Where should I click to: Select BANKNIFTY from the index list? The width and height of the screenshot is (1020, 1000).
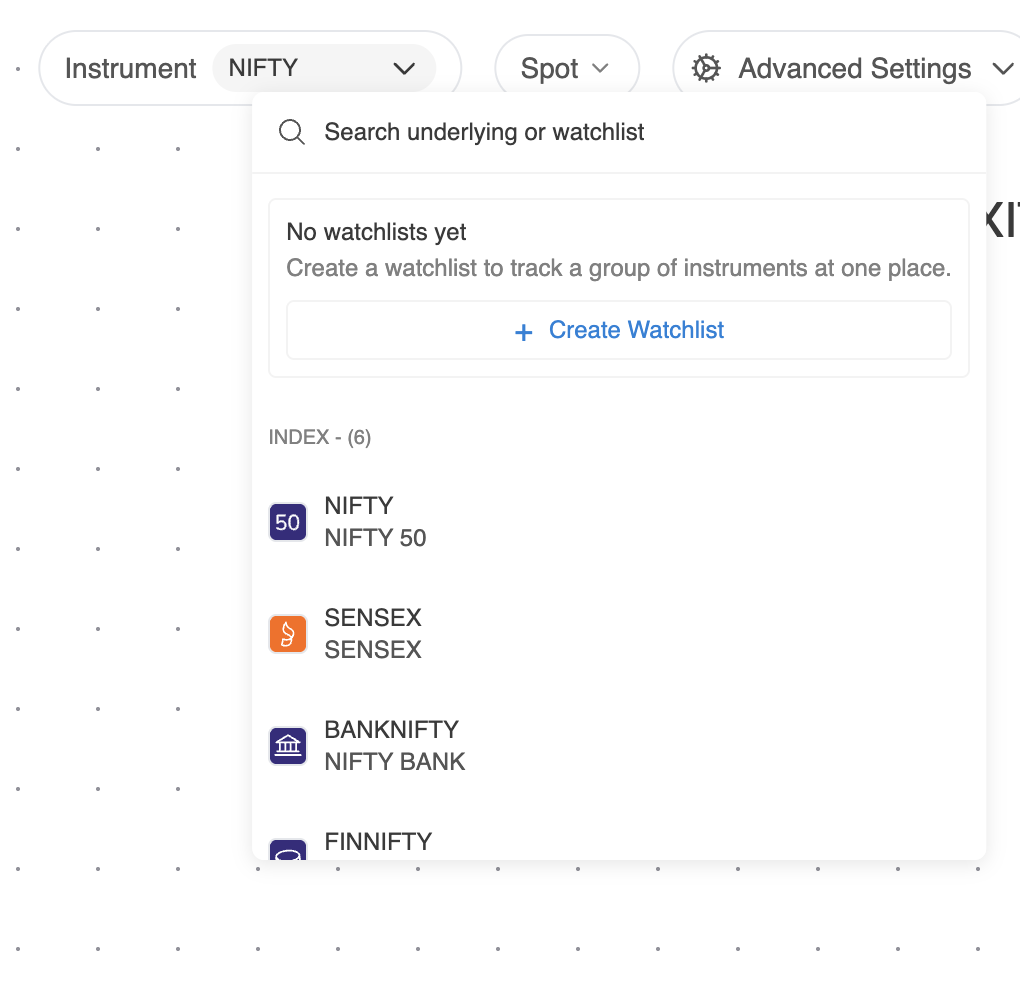pyautogui.click(x=619, y=746)
